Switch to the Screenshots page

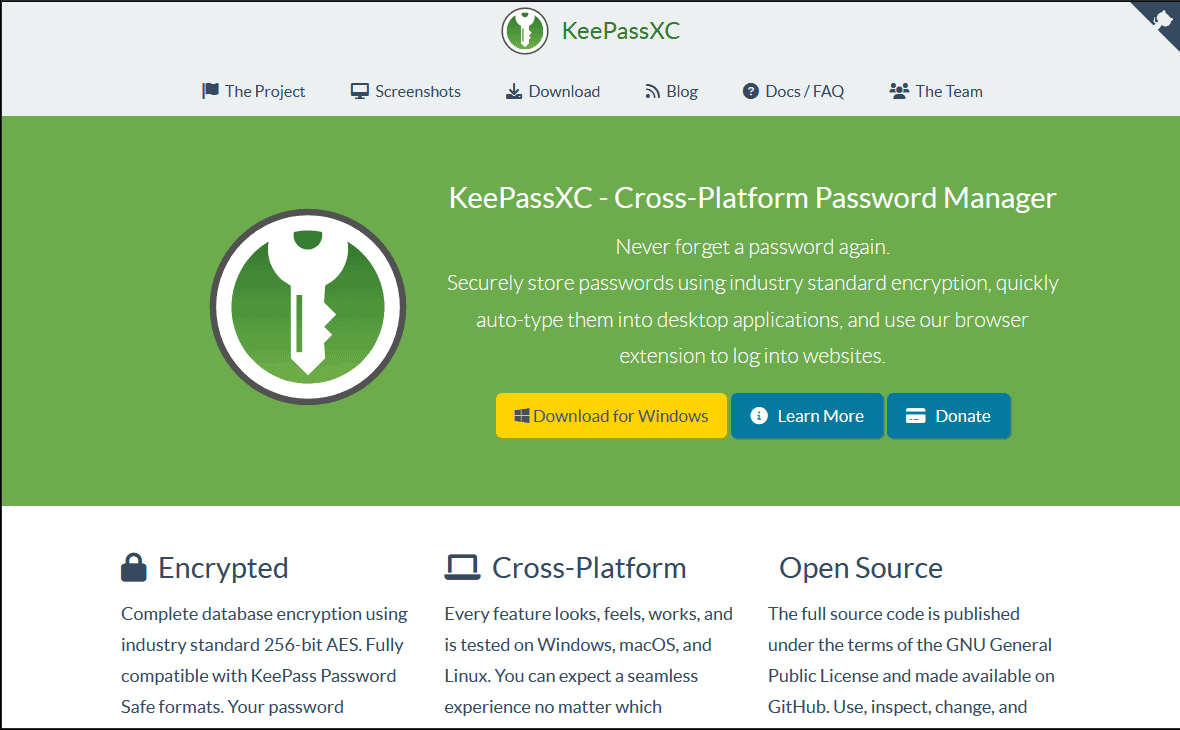(x=405, y=90)
